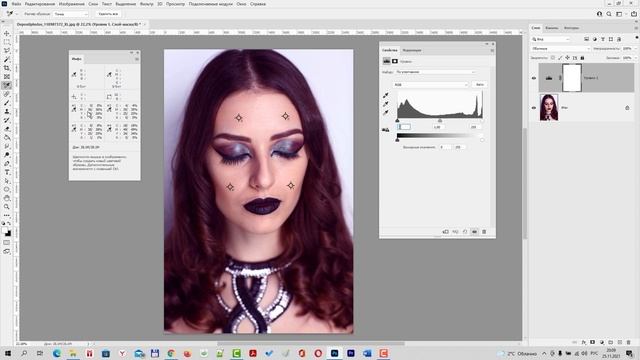
Task: Hide the Уровни 1 adjustment layer
Action: tap(534, 78)
